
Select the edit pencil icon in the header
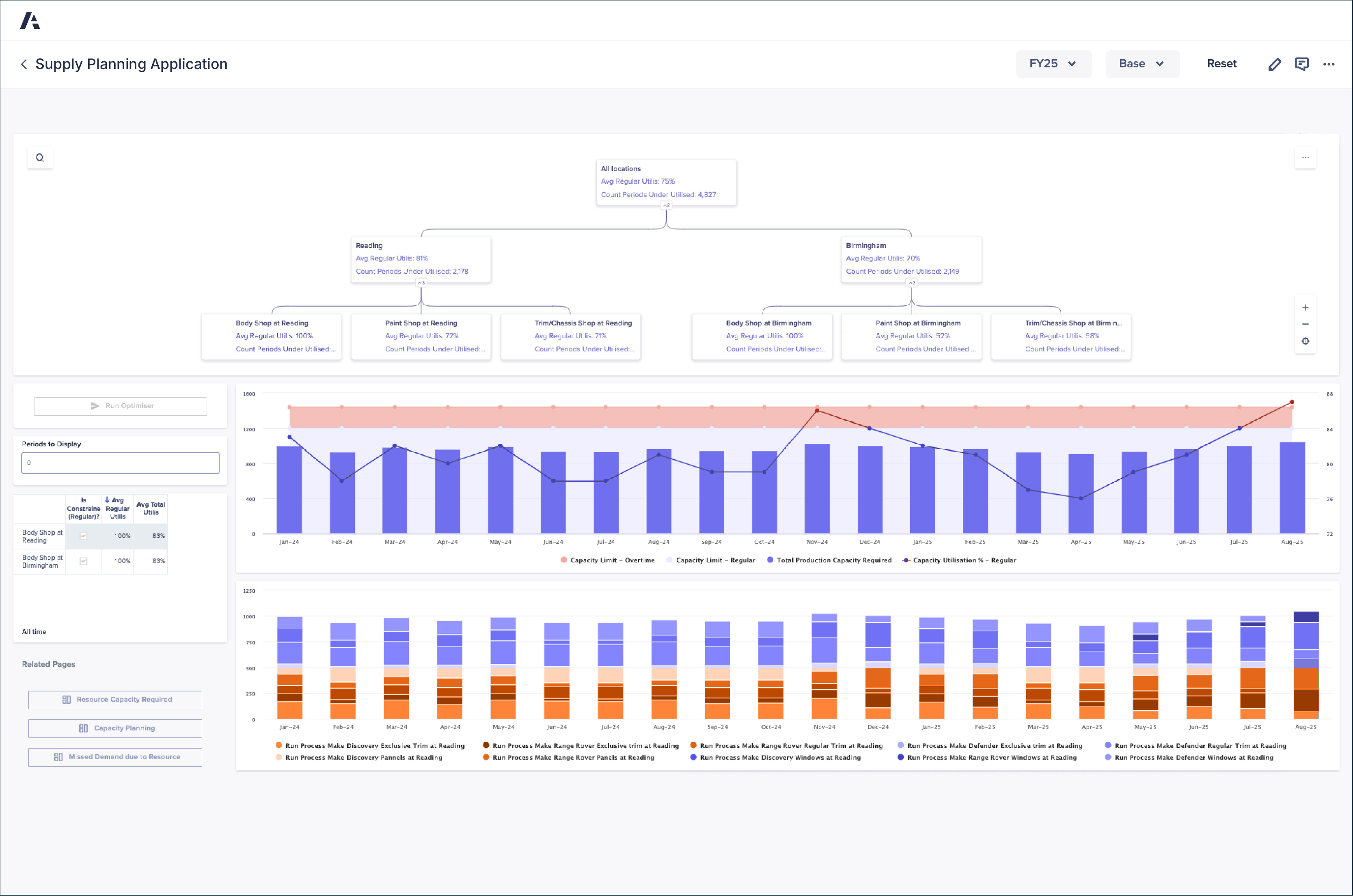pos(1275,64)
